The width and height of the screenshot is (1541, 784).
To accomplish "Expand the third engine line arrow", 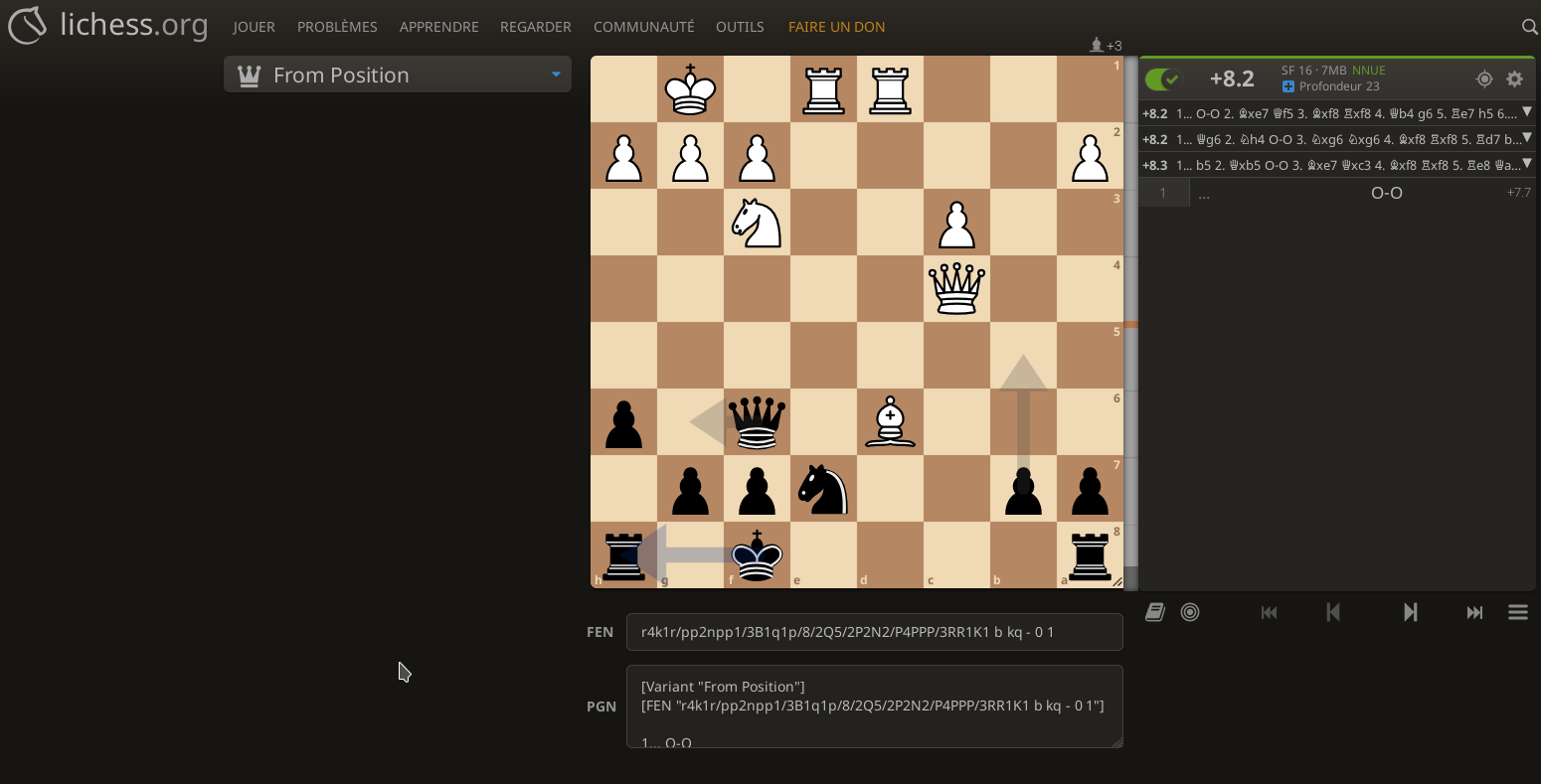I will click(1527, 165).
